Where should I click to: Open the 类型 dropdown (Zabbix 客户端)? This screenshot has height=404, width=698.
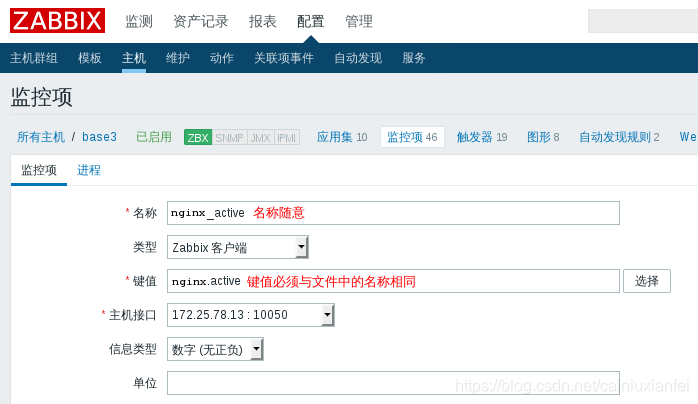click(238, 247)
